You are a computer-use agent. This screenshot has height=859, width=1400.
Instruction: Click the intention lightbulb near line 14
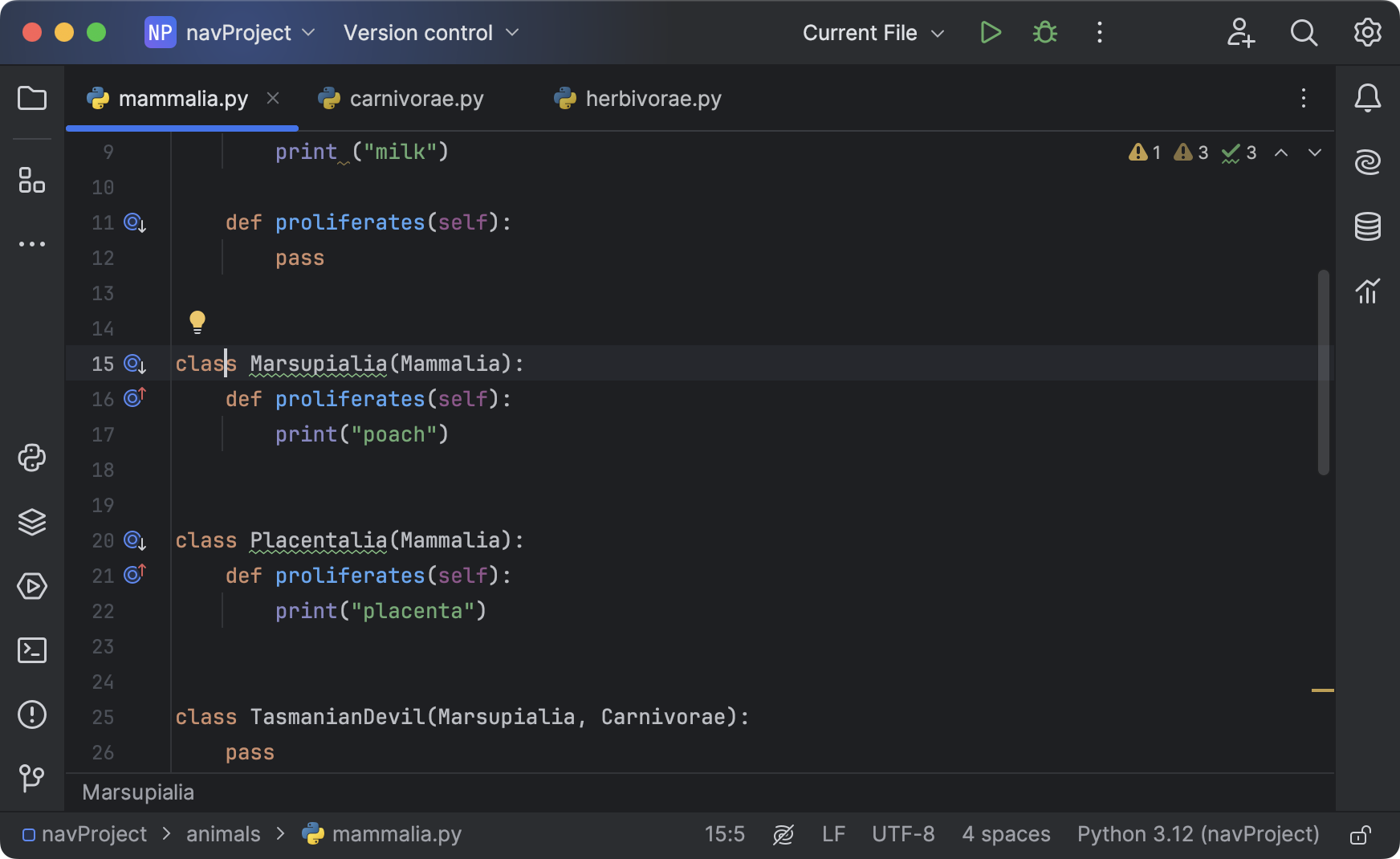click(x=197, y=322)
